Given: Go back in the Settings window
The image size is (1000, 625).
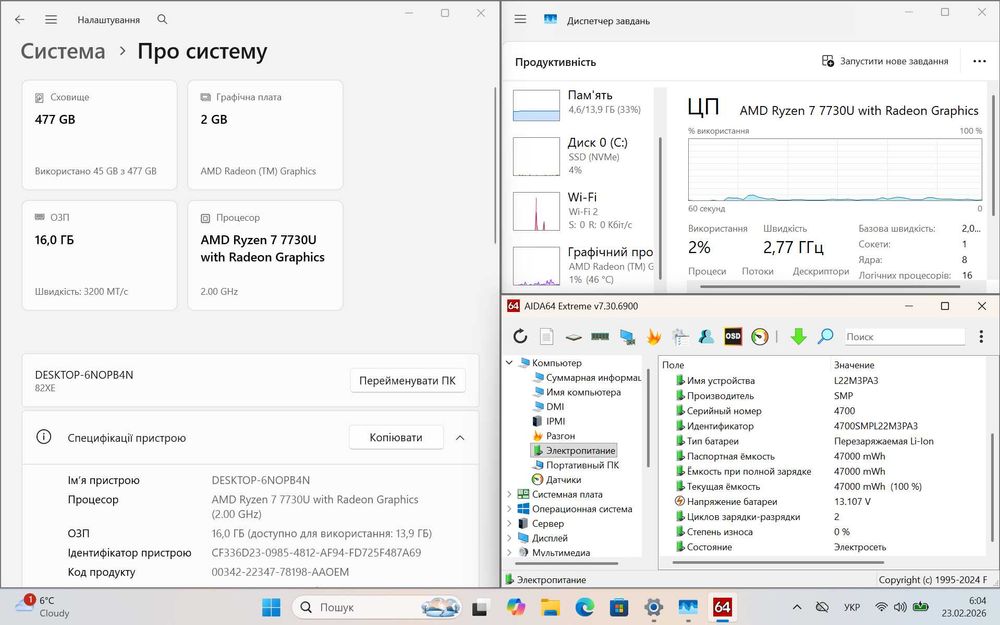Looking at the screenshot, I should coord(20,20).
